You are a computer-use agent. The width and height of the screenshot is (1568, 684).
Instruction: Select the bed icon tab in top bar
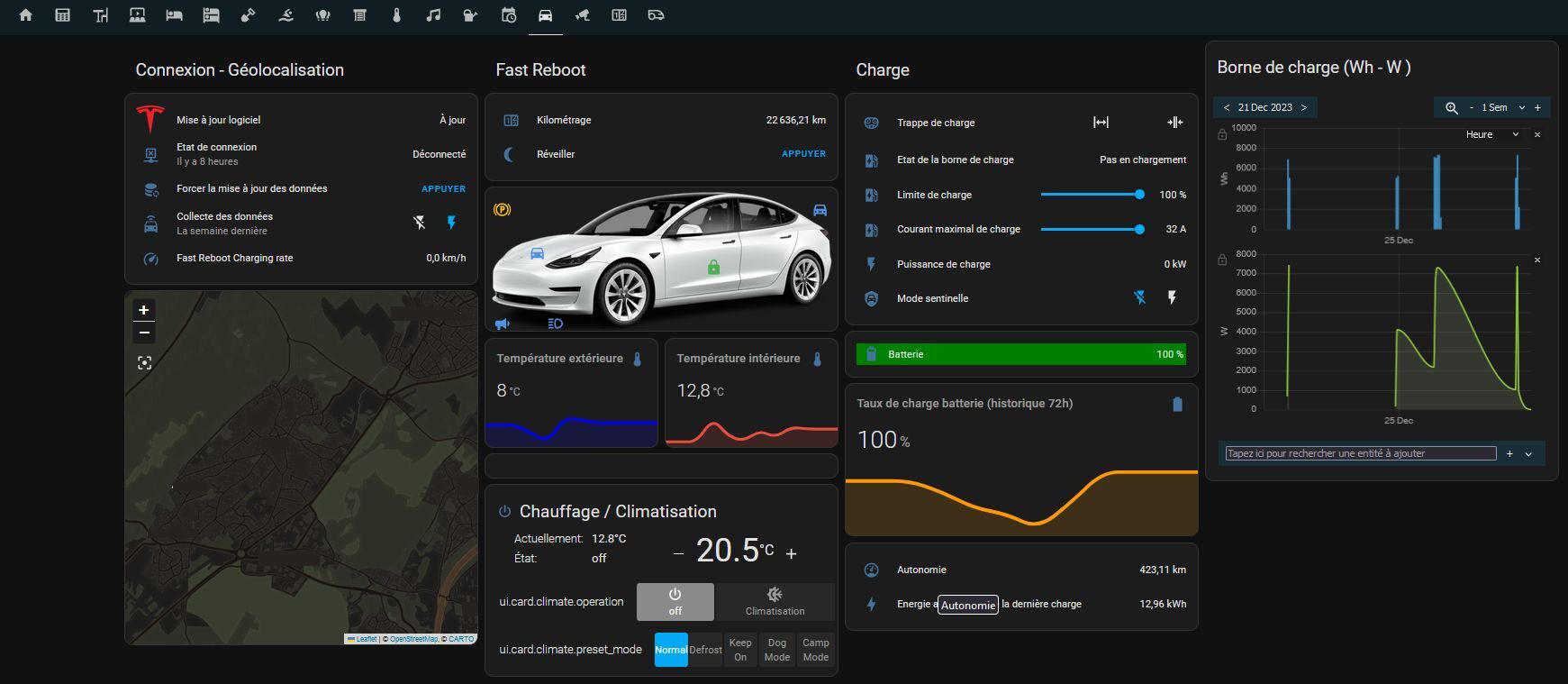pyautogui.click(x=174, y=15)
